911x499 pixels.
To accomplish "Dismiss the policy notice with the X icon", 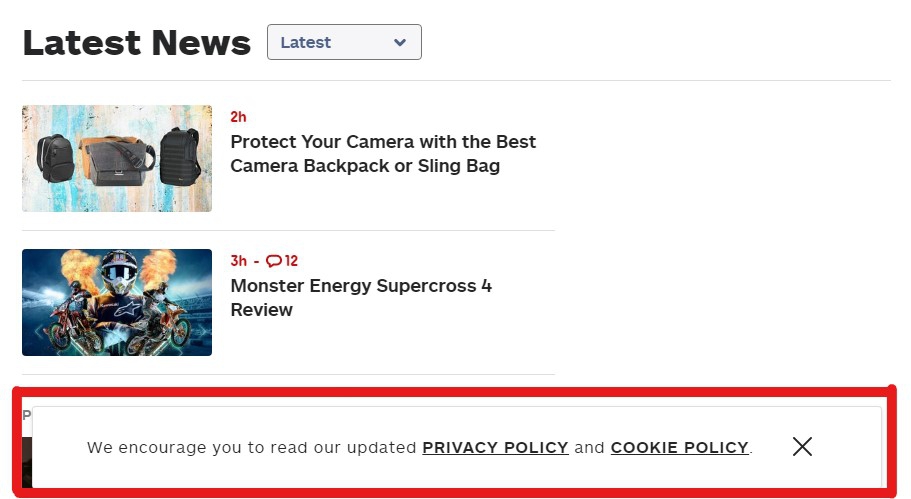I will (x=802, y=446).
